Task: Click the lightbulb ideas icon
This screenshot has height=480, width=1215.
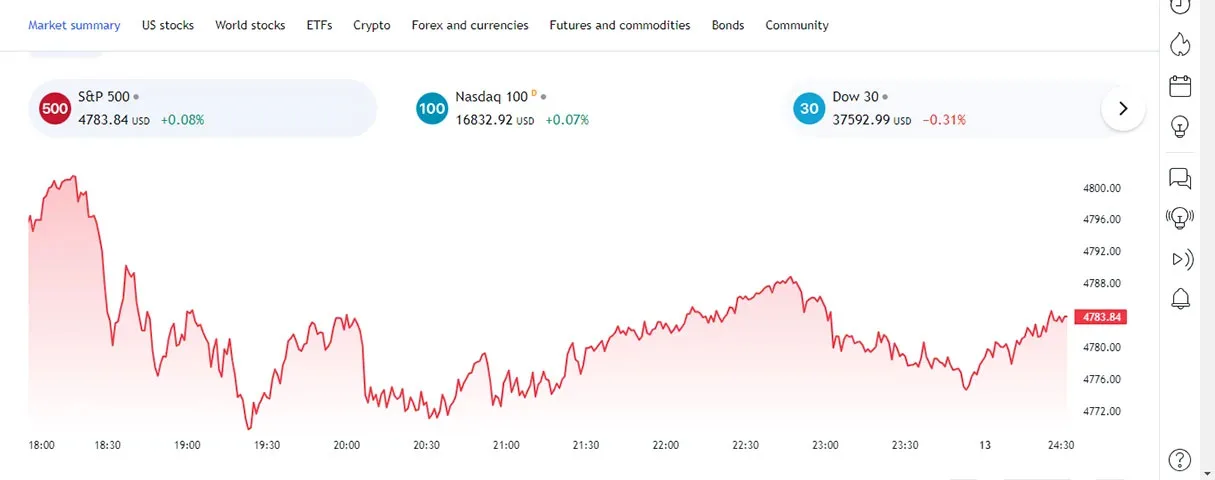Action: (x=1180, y=127)
